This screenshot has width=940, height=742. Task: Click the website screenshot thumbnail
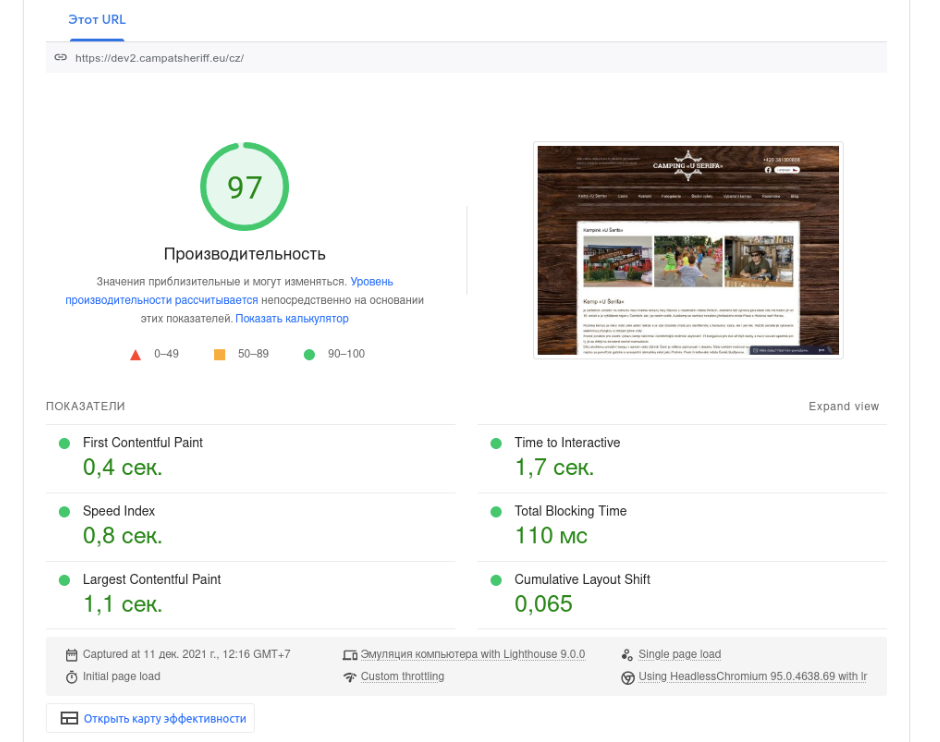point(688,250)
